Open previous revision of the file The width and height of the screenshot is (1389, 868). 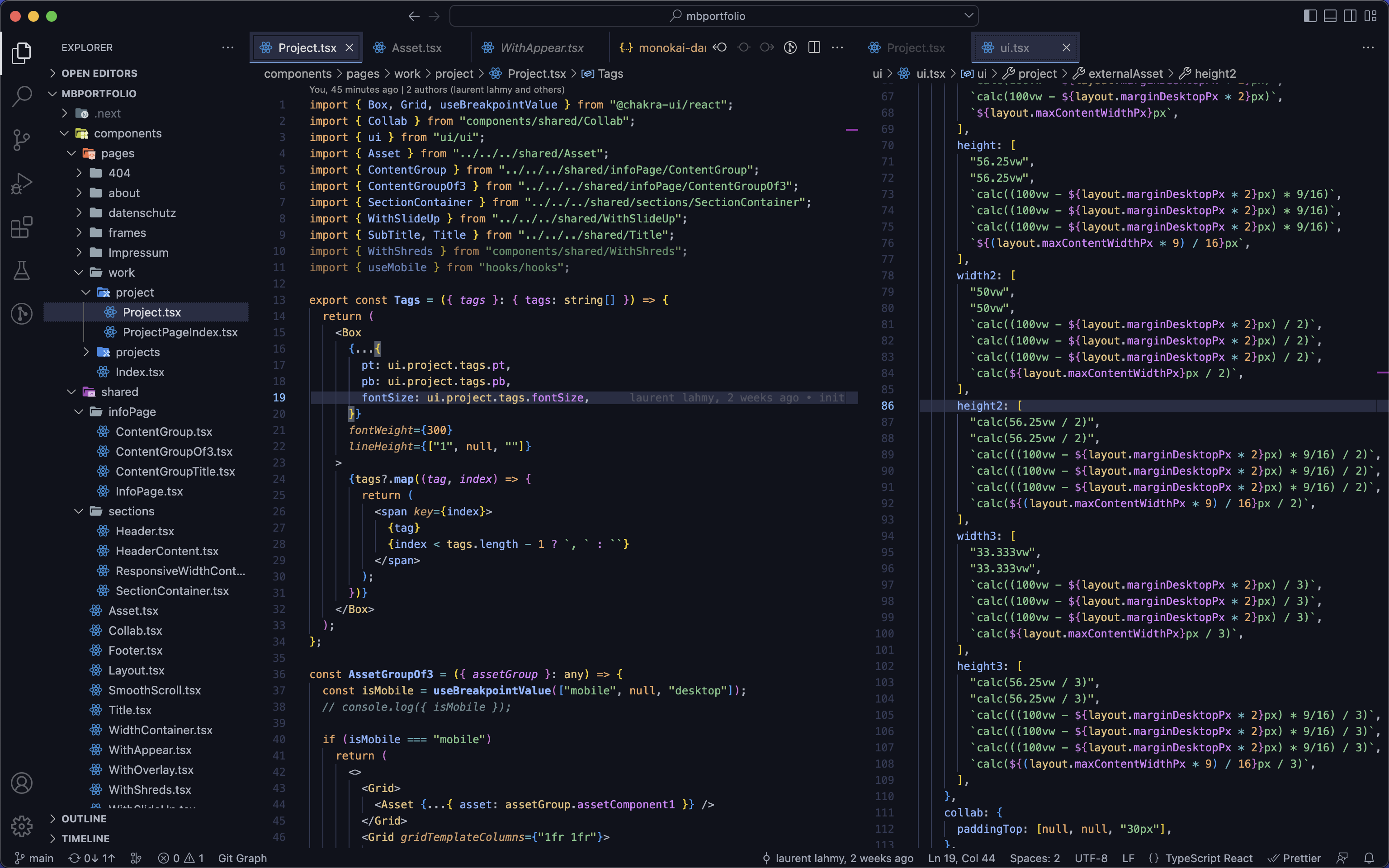(x=720, y=47)
